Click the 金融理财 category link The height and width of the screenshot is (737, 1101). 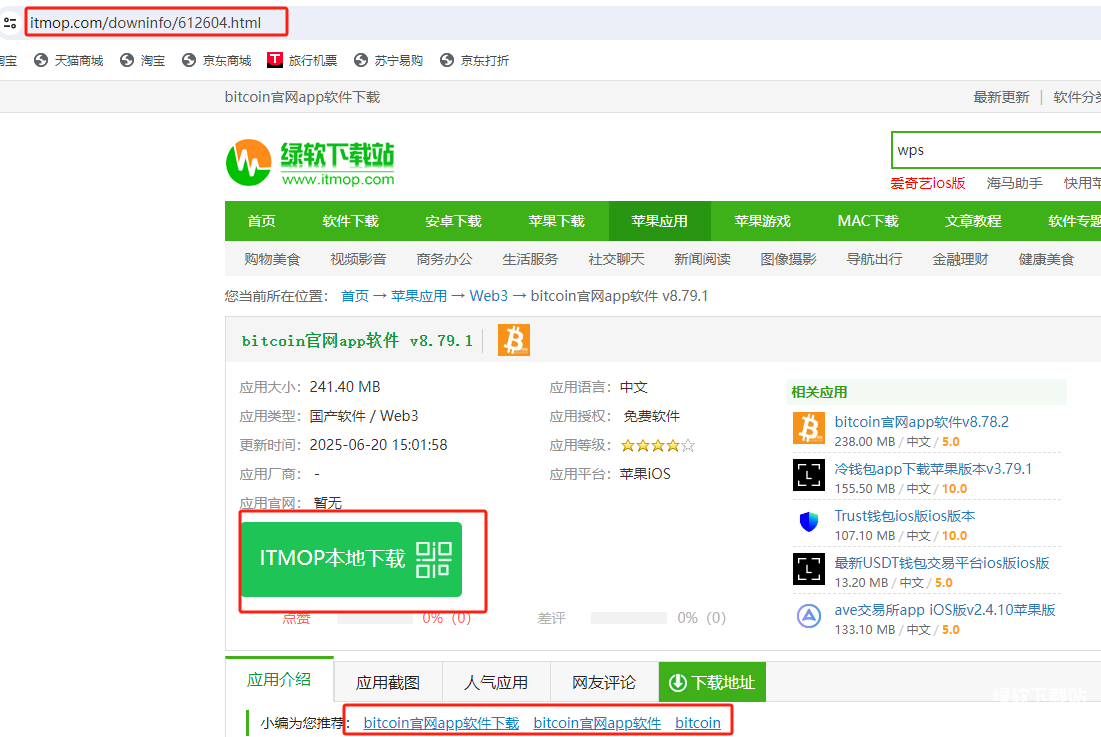pos(960,259)
